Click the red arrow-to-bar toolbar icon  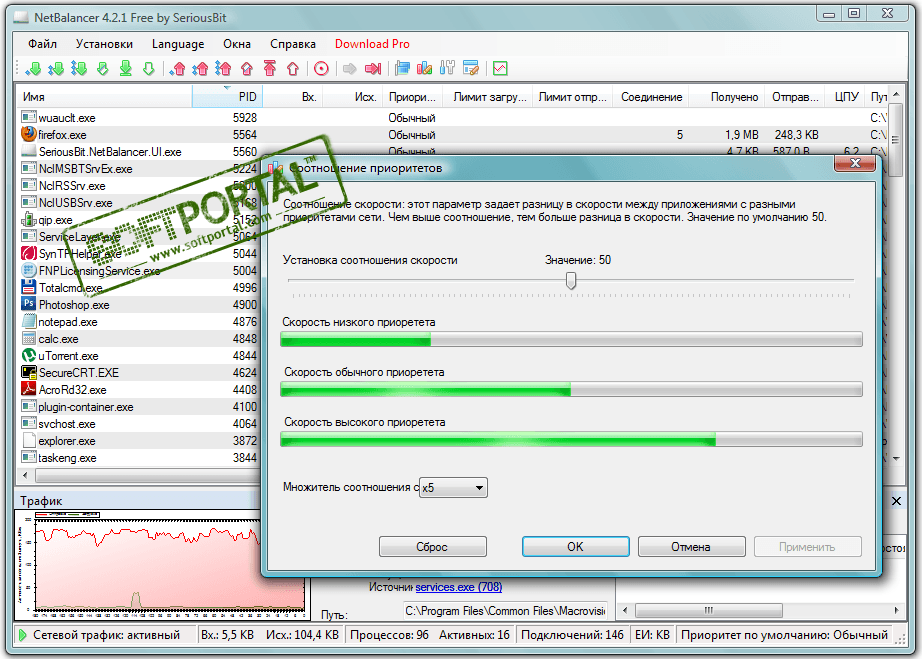coord(373,69)
